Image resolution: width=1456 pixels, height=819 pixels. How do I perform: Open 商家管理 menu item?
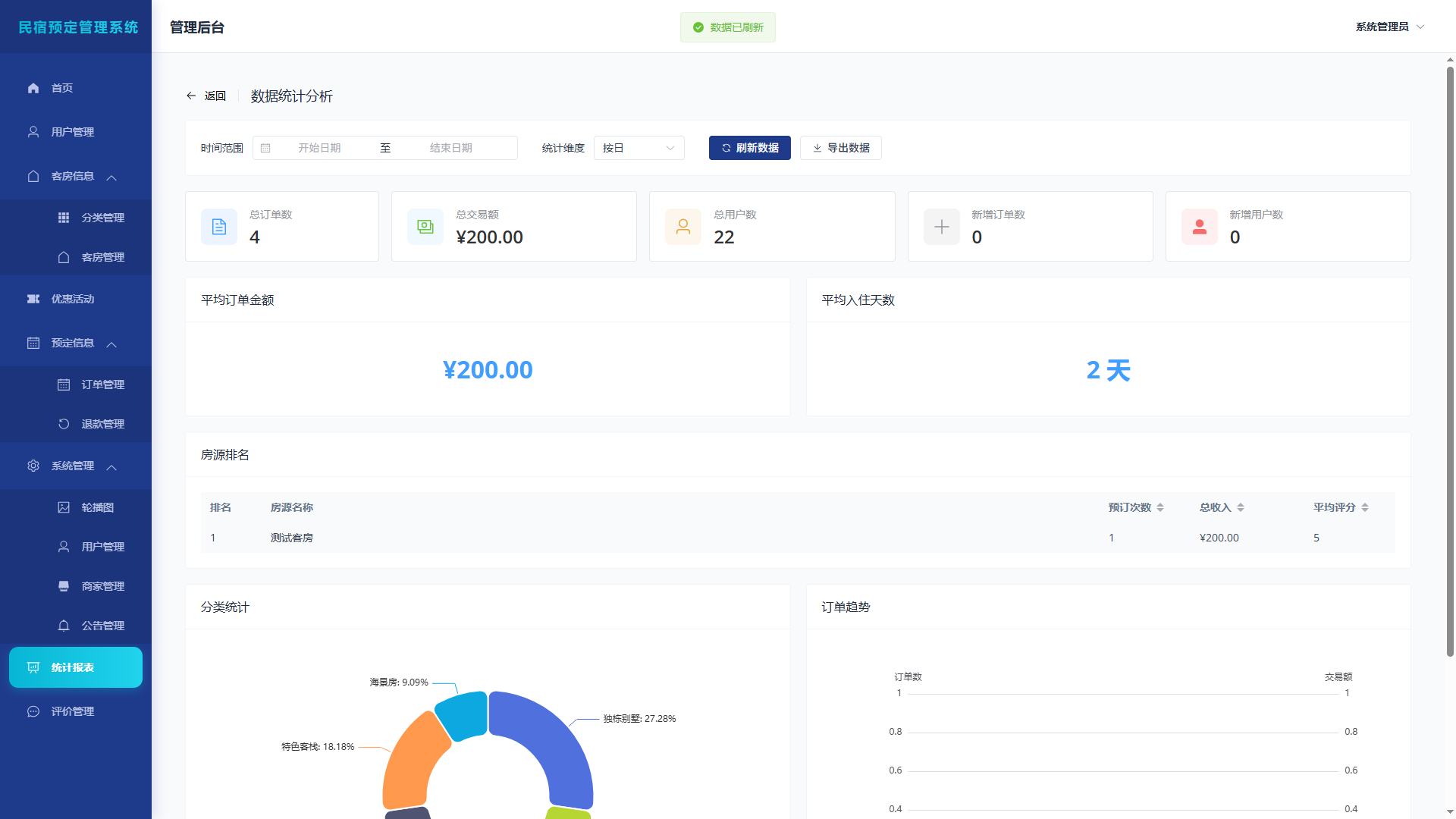pyautogui.click(x=76, y=586)
